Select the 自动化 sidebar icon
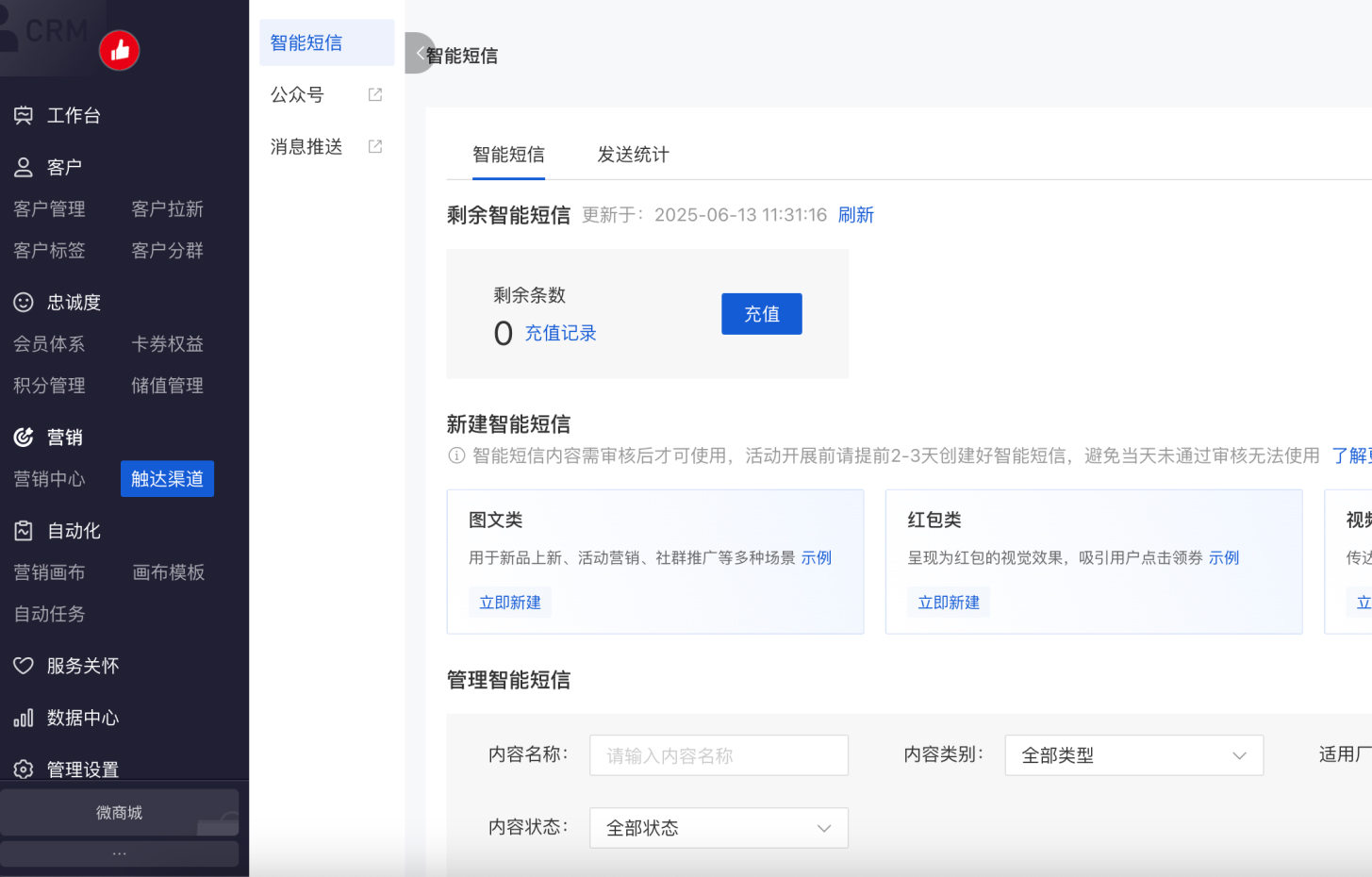The height and width of the screenshot is (877, 1372). 24,530
